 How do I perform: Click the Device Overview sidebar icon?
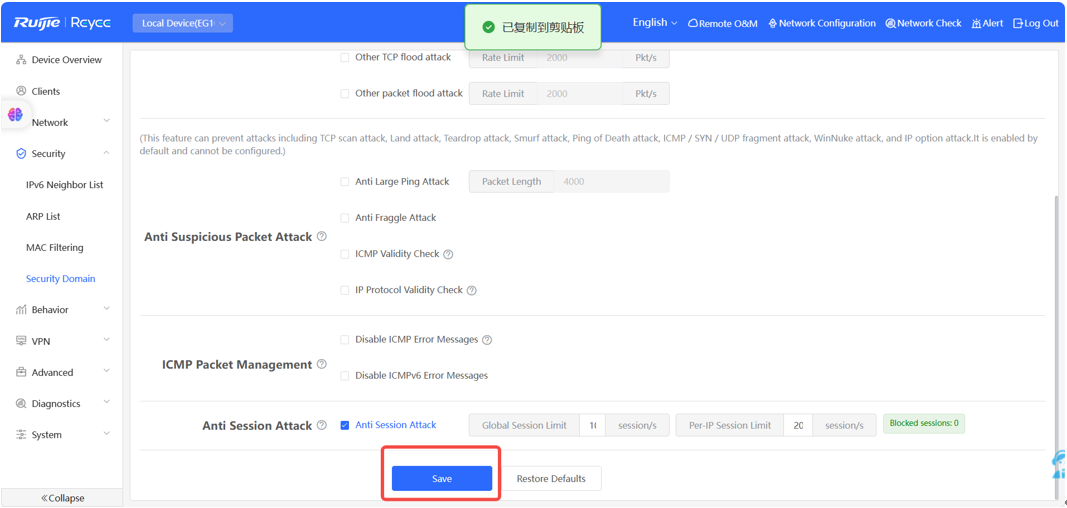[x=20, y=60]
